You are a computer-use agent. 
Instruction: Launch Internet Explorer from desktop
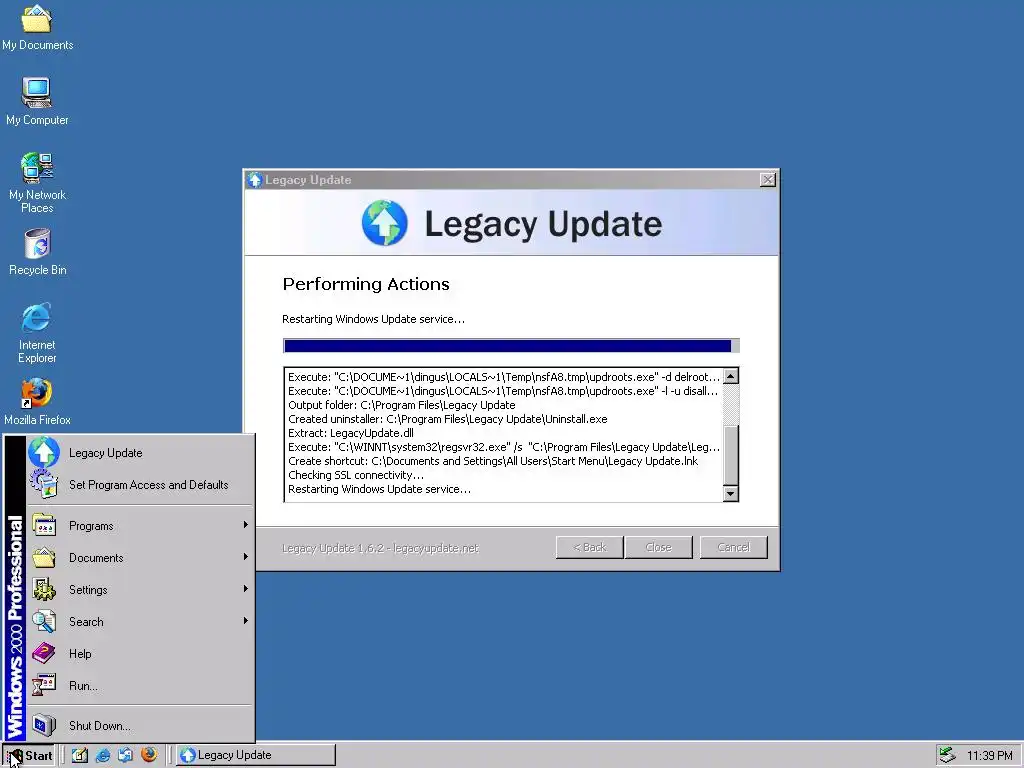coord(37,333)
